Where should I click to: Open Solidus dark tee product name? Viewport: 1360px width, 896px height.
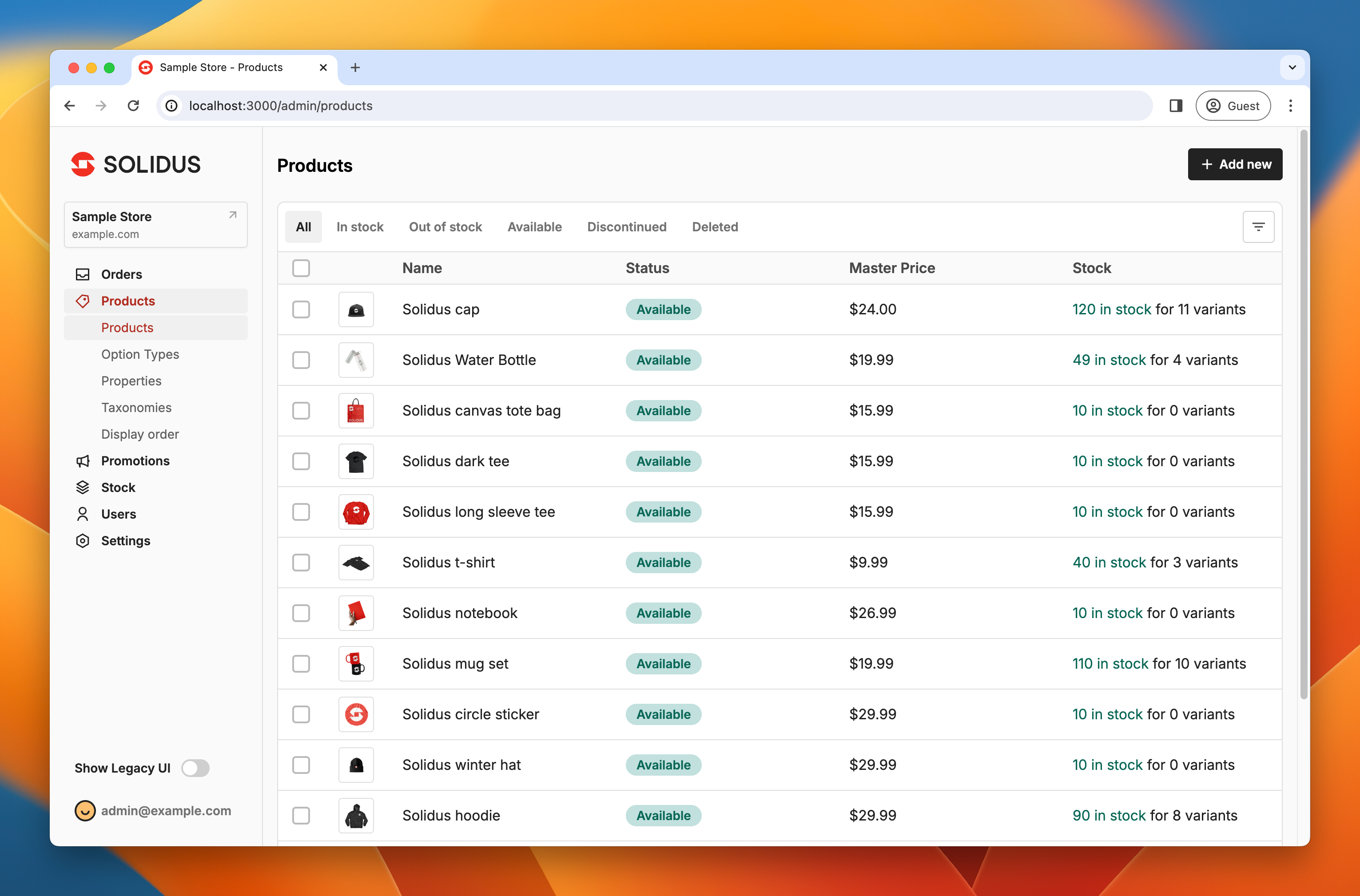(456, 461)
